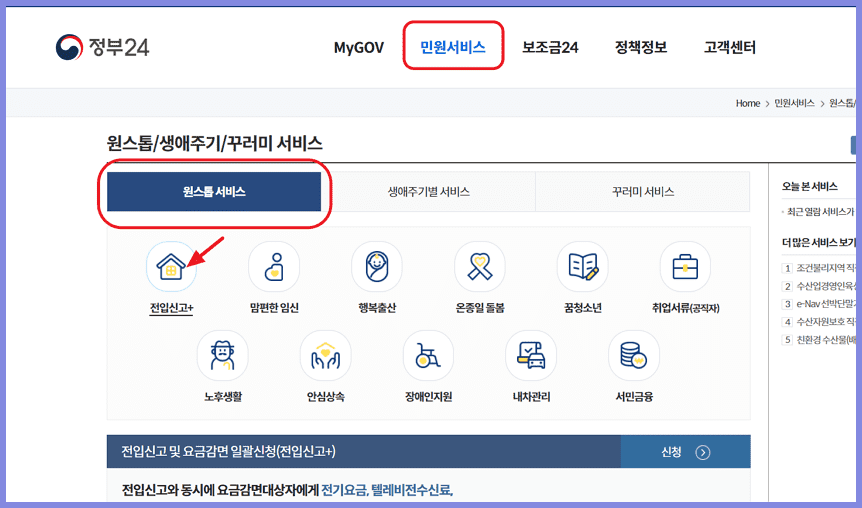This screenshot has height=508, width=862.
Task: Select the 원스톱 서비스 tab
Action: pyautogui.click(x=214, y=191)
